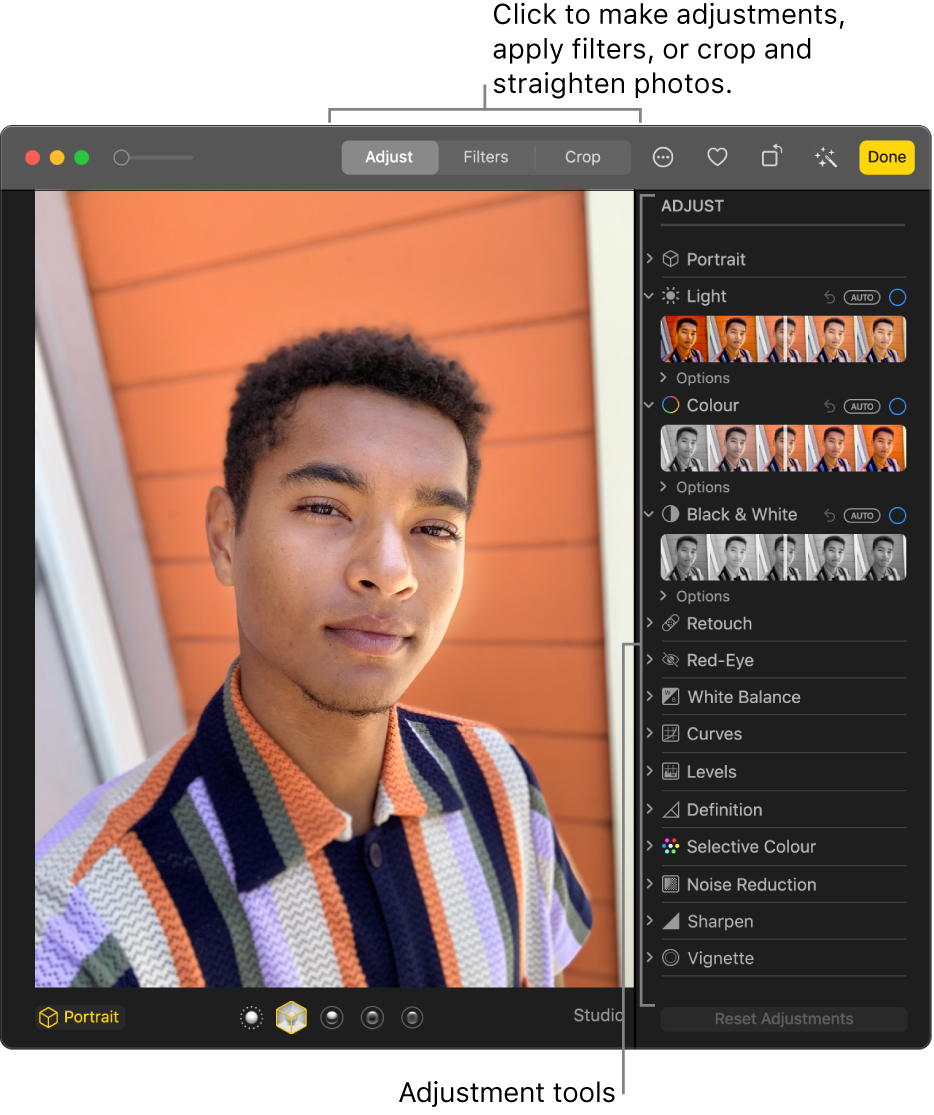This screenshot has width=934, height=1115.
Task: Click the Done button
Action: point(886,157)
